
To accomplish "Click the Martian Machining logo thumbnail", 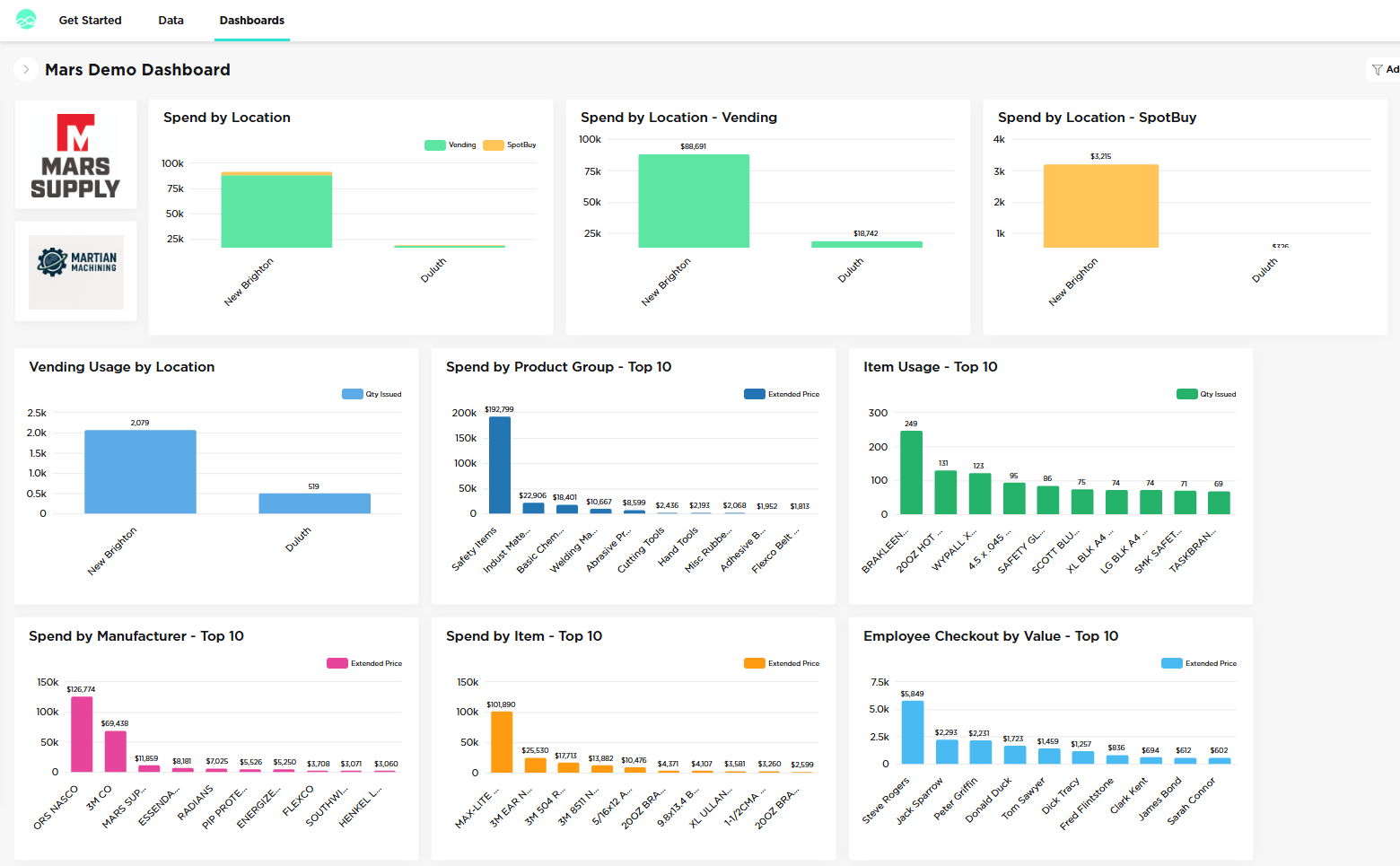I will coord(76,271).
